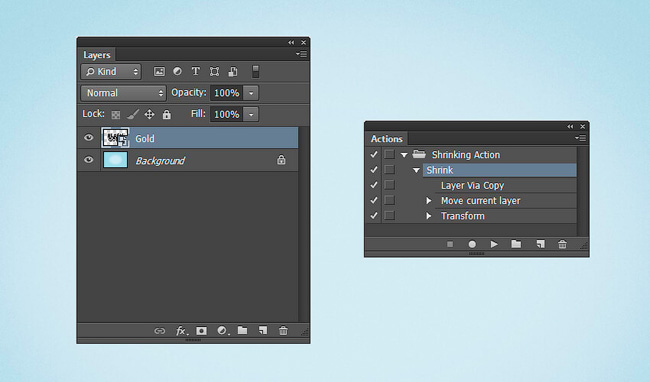Open the Layers panel menu
This screenshot has height=382, width=650.
301,54
